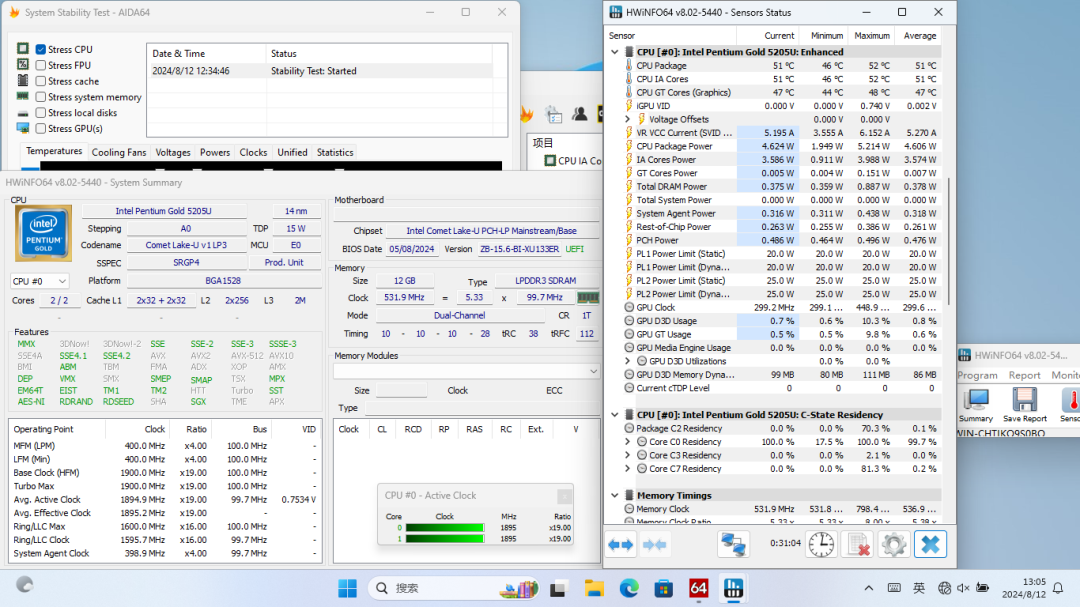1080x607 pixels.
Task: Enable Stress system memory checkbox
Action: tap(41, 97)
